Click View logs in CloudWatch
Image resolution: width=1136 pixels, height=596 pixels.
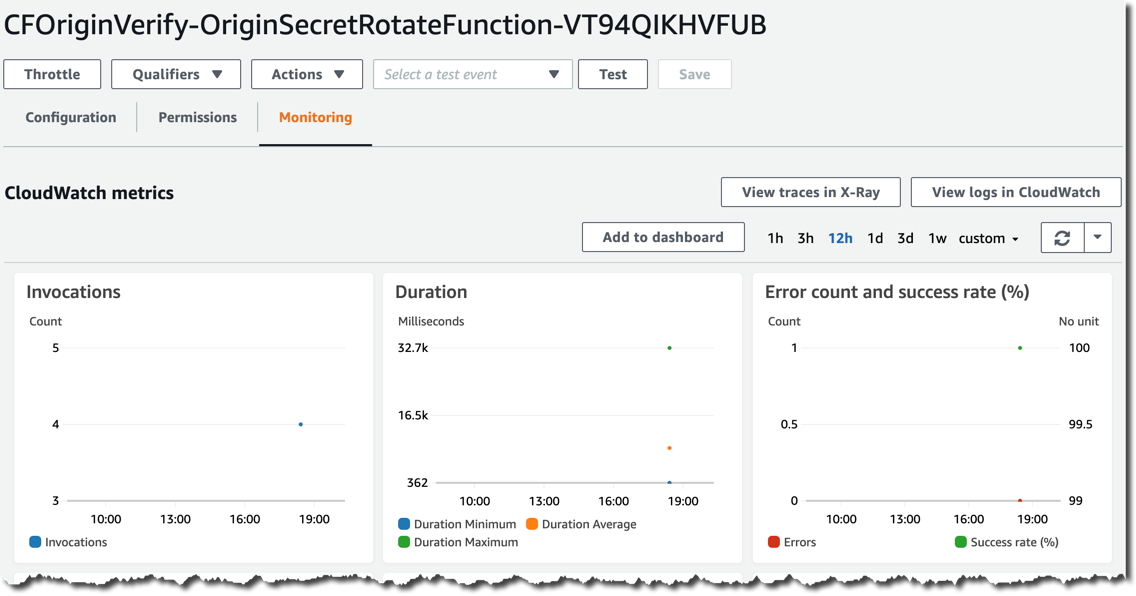(1016, 192)
